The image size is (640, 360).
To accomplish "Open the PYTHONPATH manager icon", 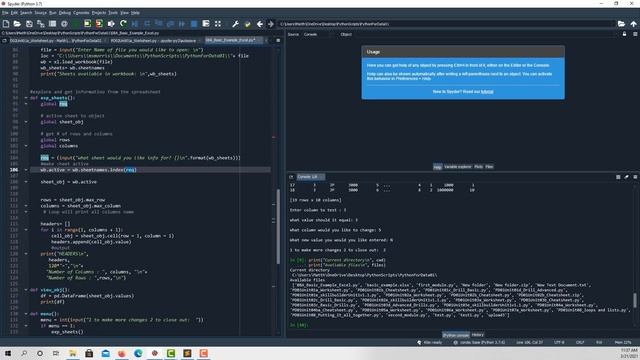I will [x=247, y=24].
